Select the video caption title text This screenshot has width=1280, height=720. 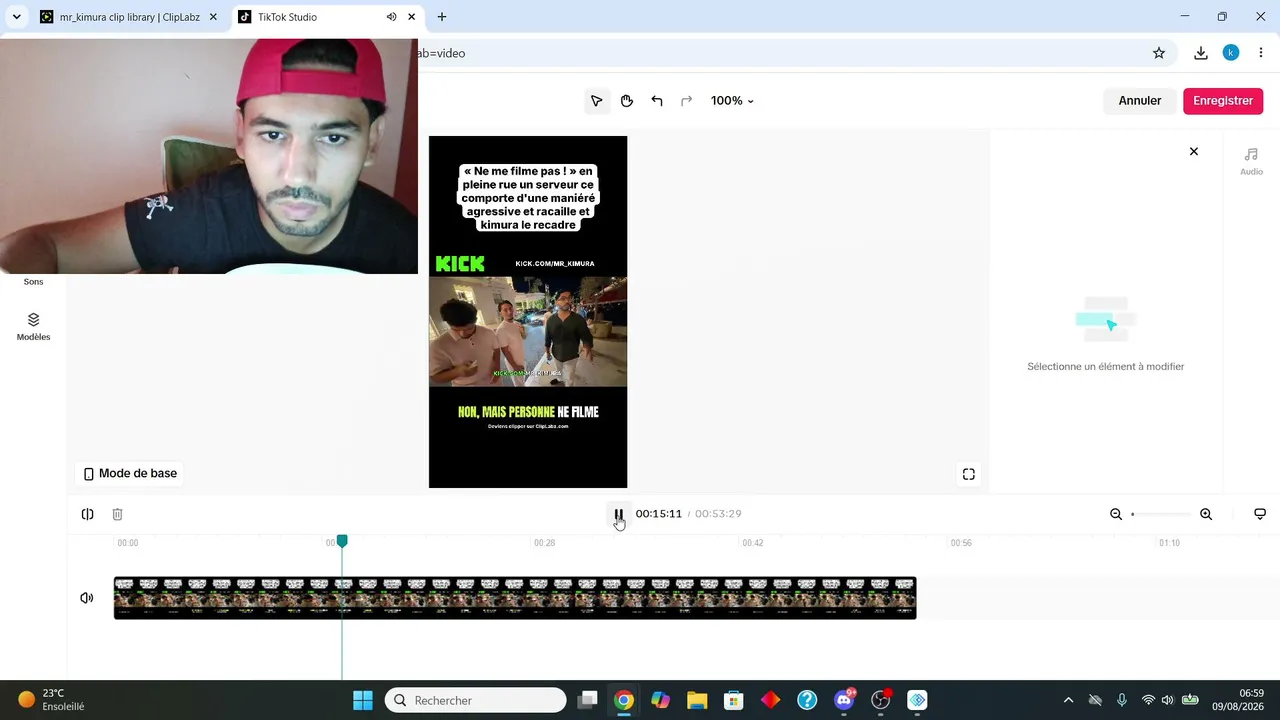[528, 198]
